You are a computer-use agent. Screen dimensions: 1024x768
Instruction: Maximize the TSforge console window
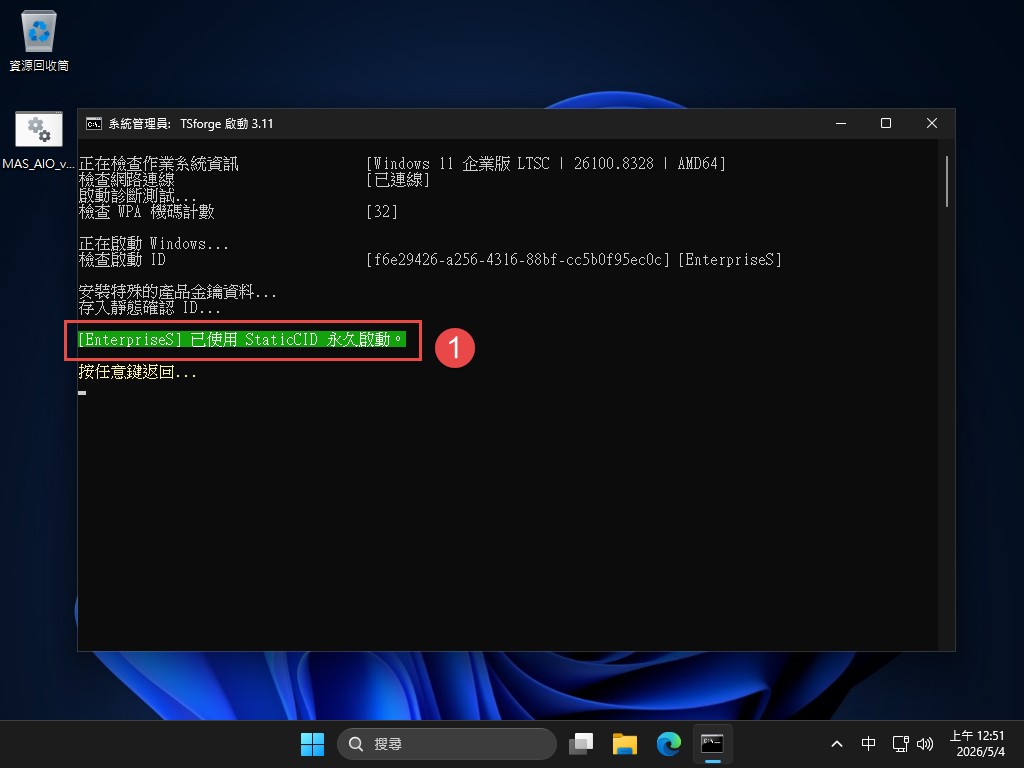(886, 123)
